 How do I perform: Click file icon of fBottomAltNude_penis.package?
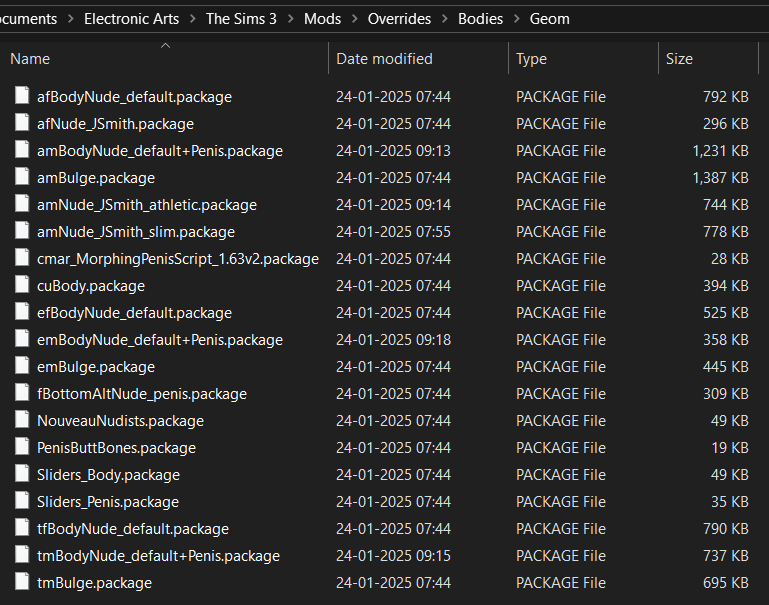[x=22, y=392]
